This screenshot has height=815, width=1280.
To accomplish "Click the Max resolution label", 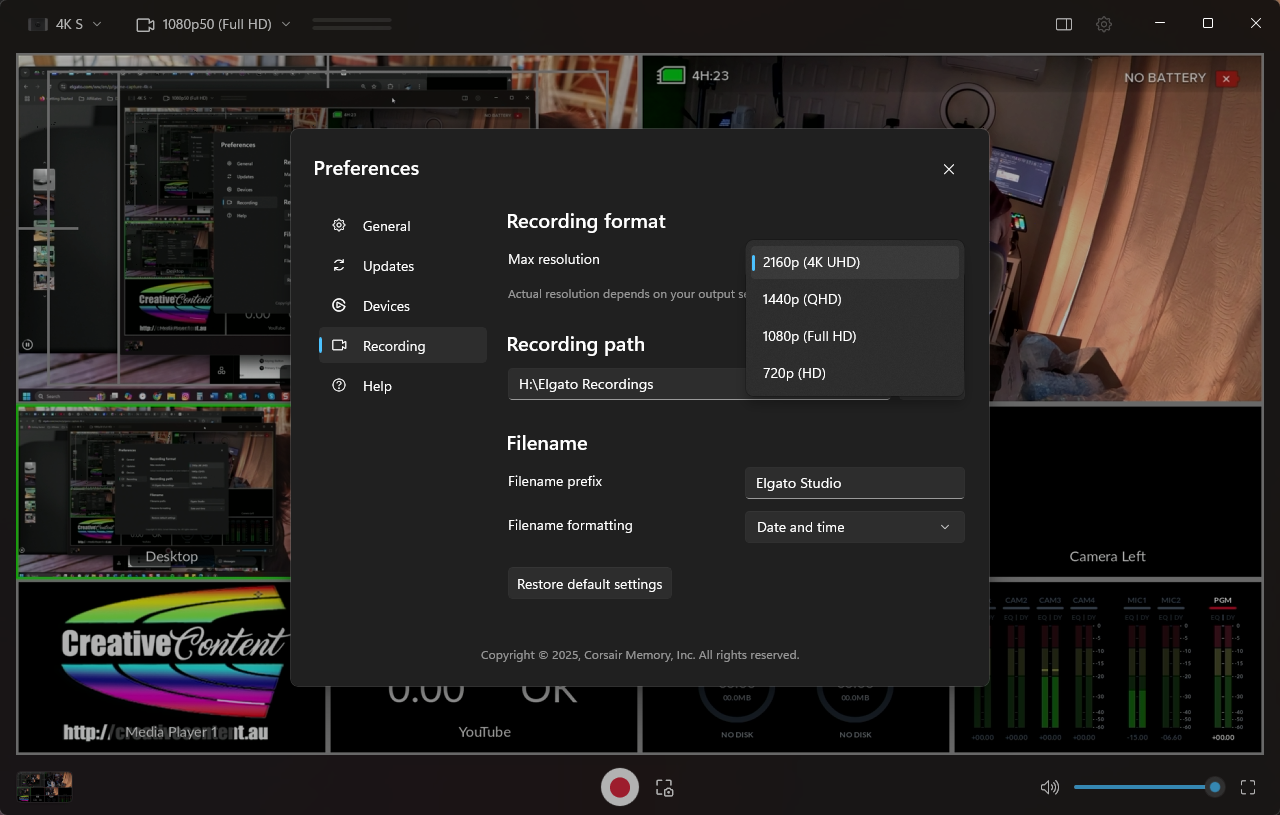I will click(x=554, y=259).
